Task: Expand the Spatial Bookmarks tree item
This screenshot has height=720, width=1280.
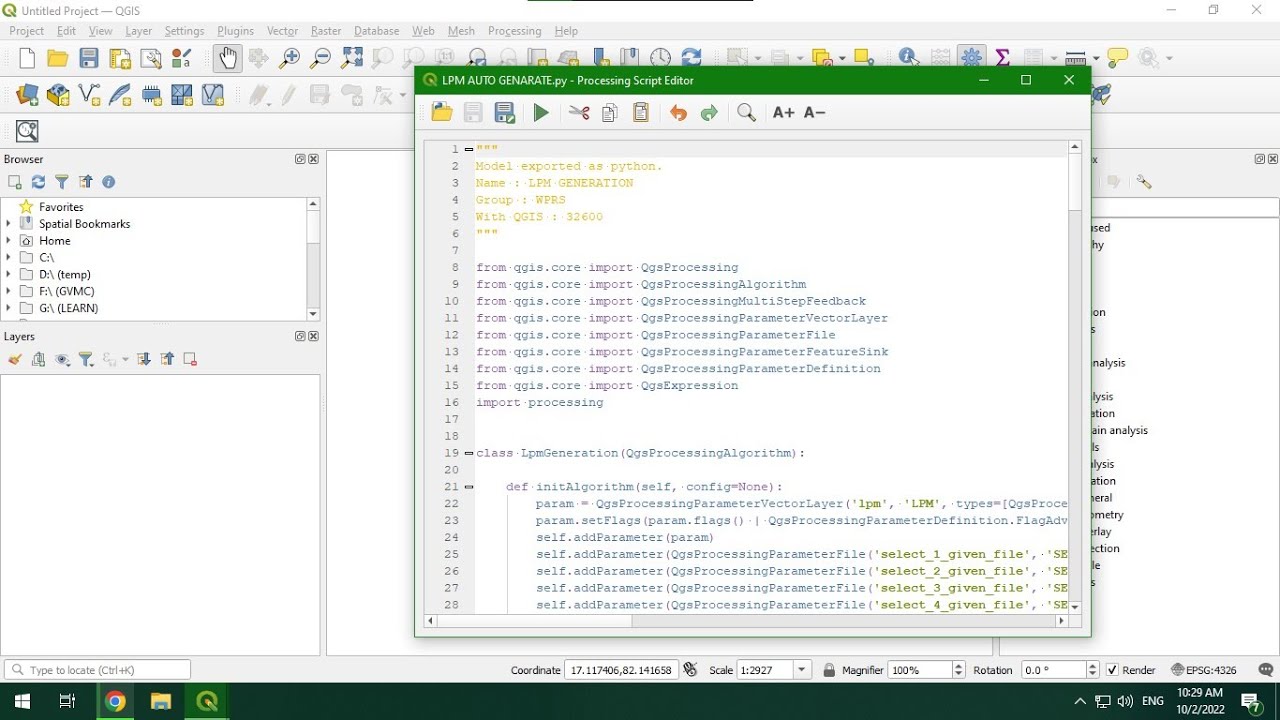Action: [x=9, y=224]
